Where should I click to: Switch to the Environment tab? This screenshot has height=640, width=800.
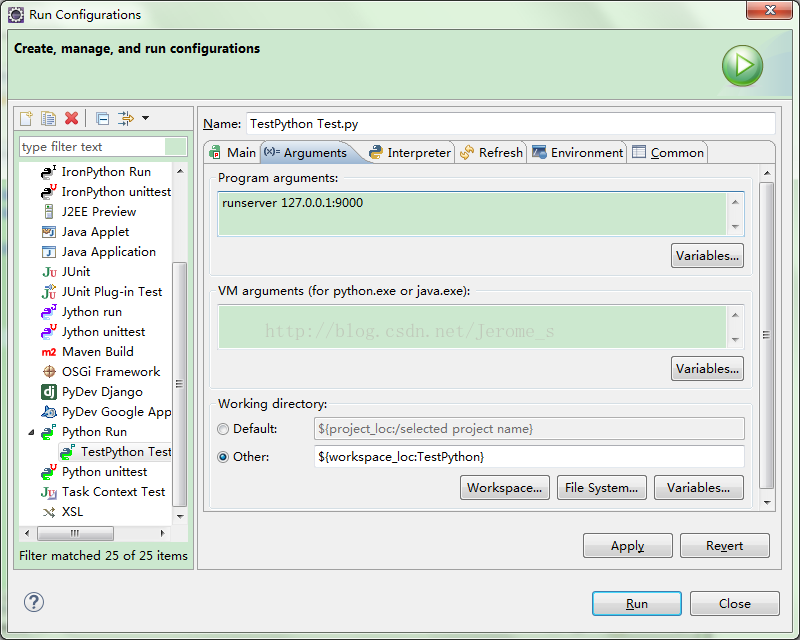(578, 153)
